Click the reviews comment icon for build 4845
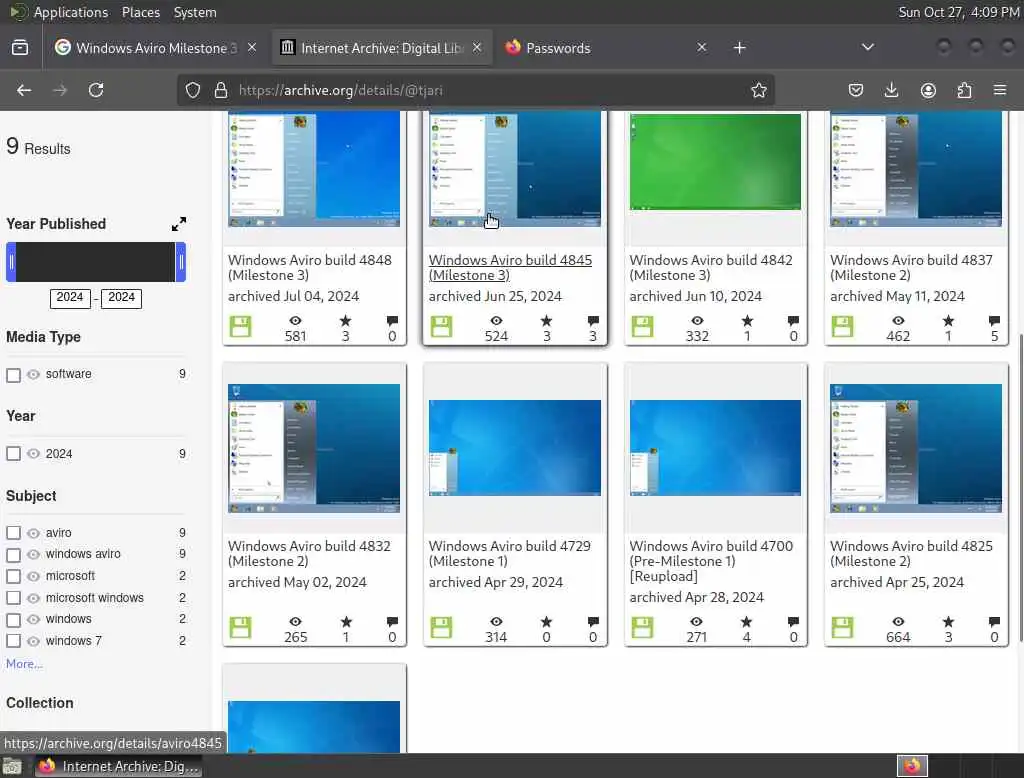The image size is (1024, 778). 593,320
